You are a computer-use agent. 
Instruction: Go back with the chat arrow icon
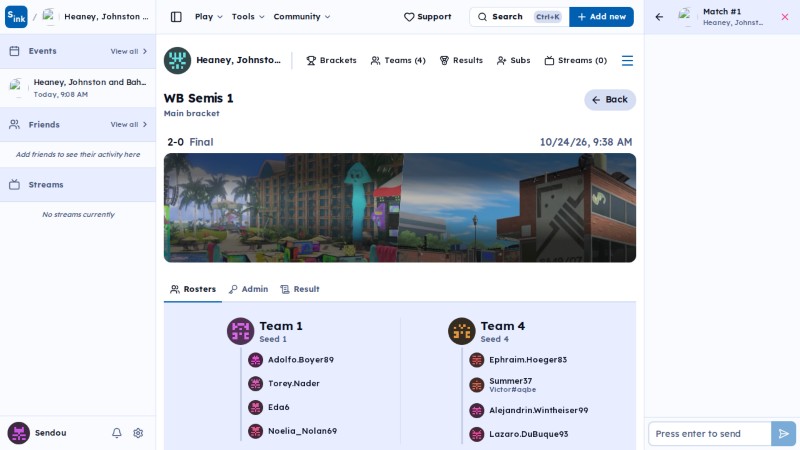(659, 17)
